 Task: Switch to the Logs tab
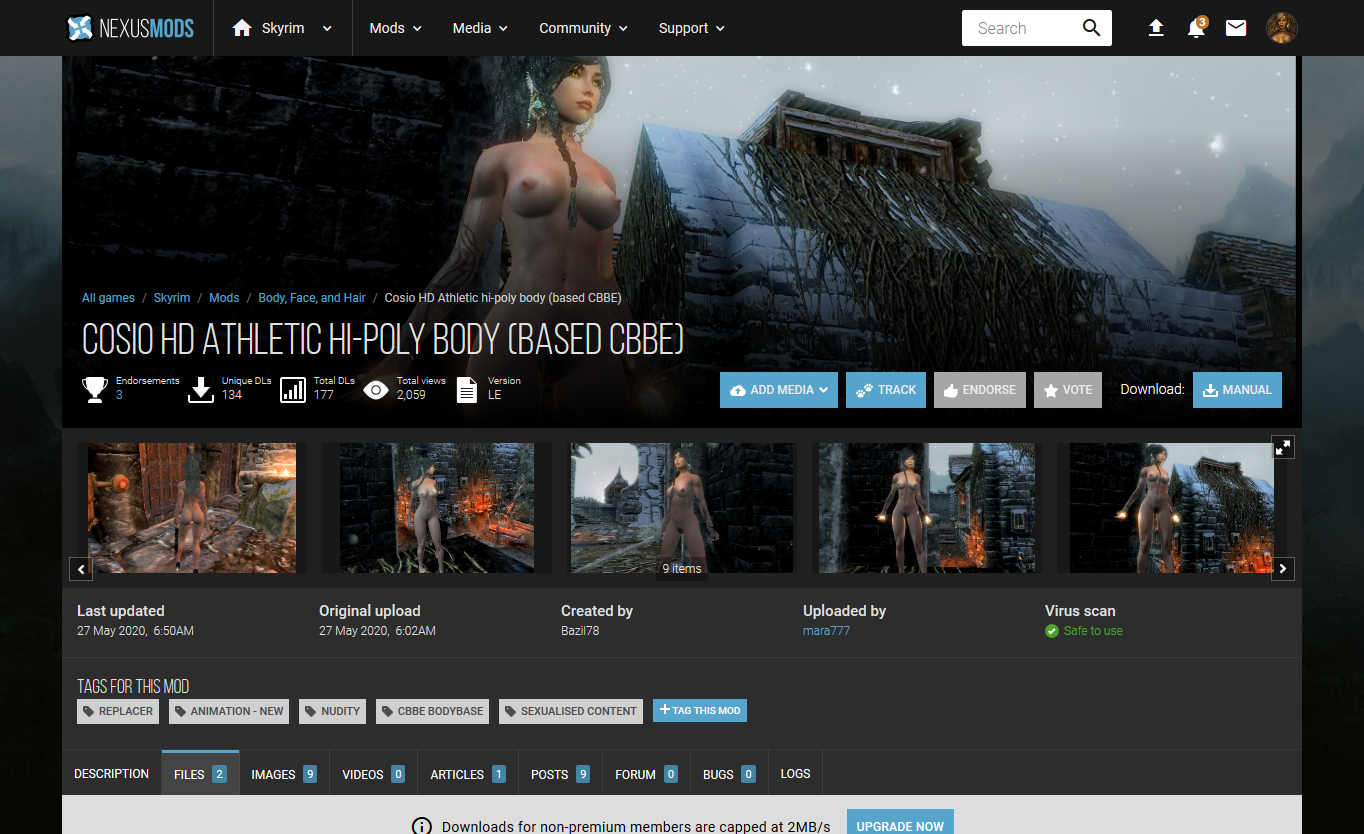point(796,774)
